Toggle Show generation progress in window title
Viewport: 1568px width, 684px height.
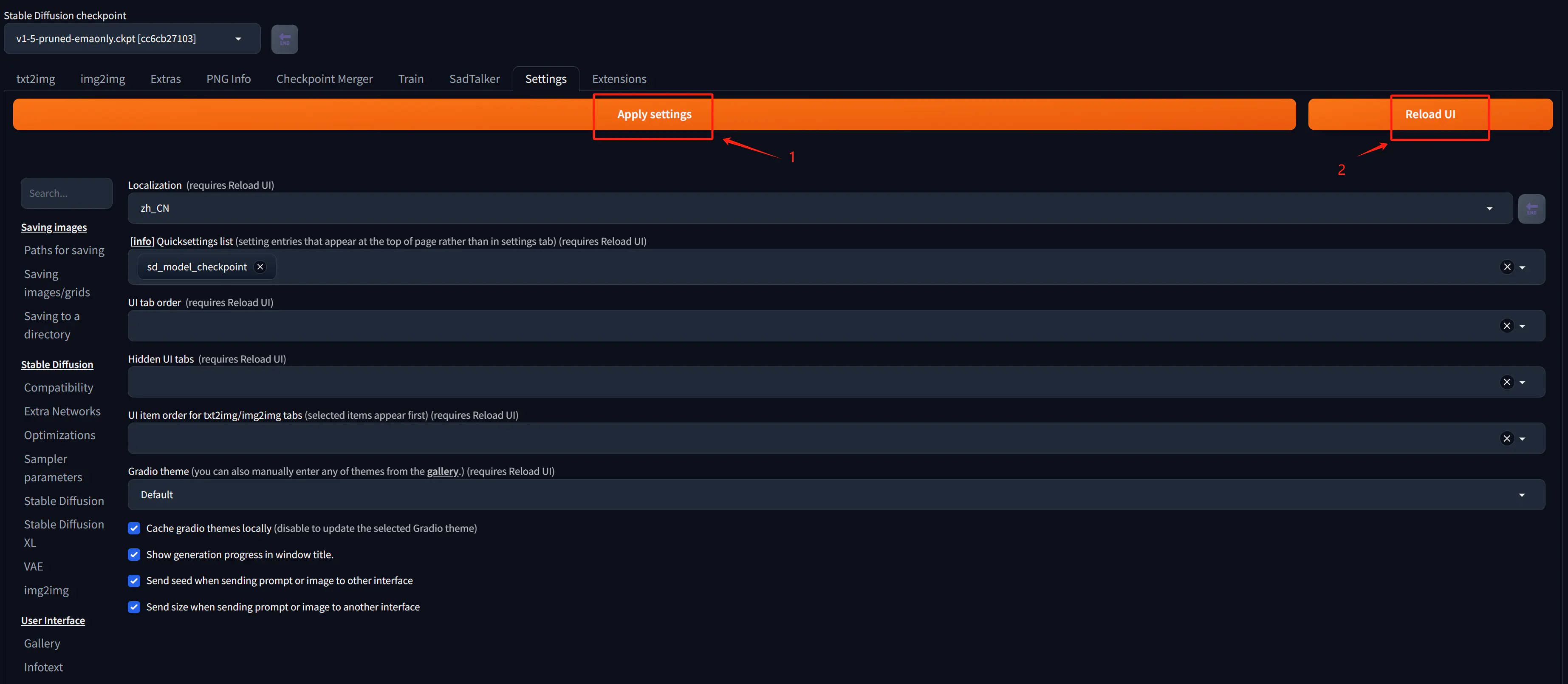[134, 554]
